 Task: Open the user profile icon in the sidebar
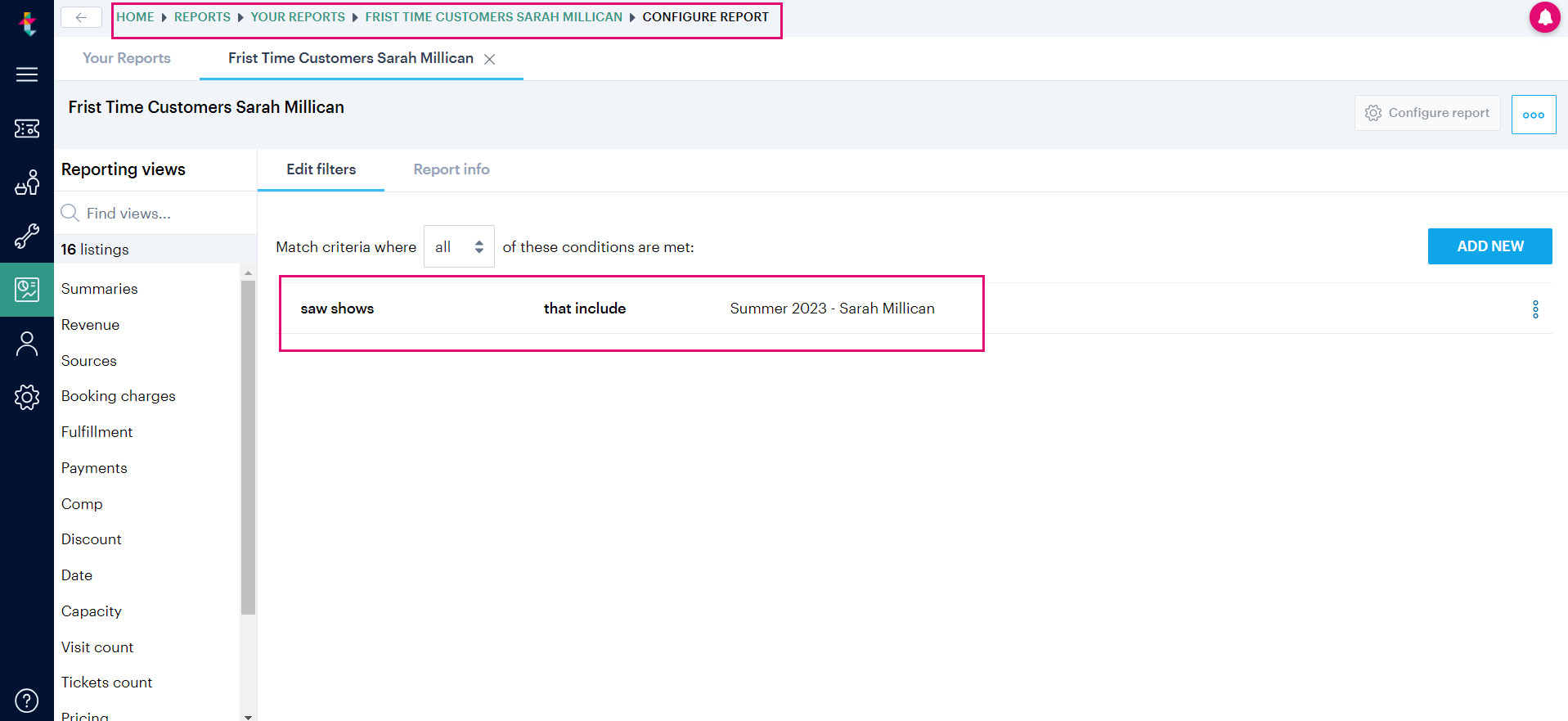click(x=27, y=344)
